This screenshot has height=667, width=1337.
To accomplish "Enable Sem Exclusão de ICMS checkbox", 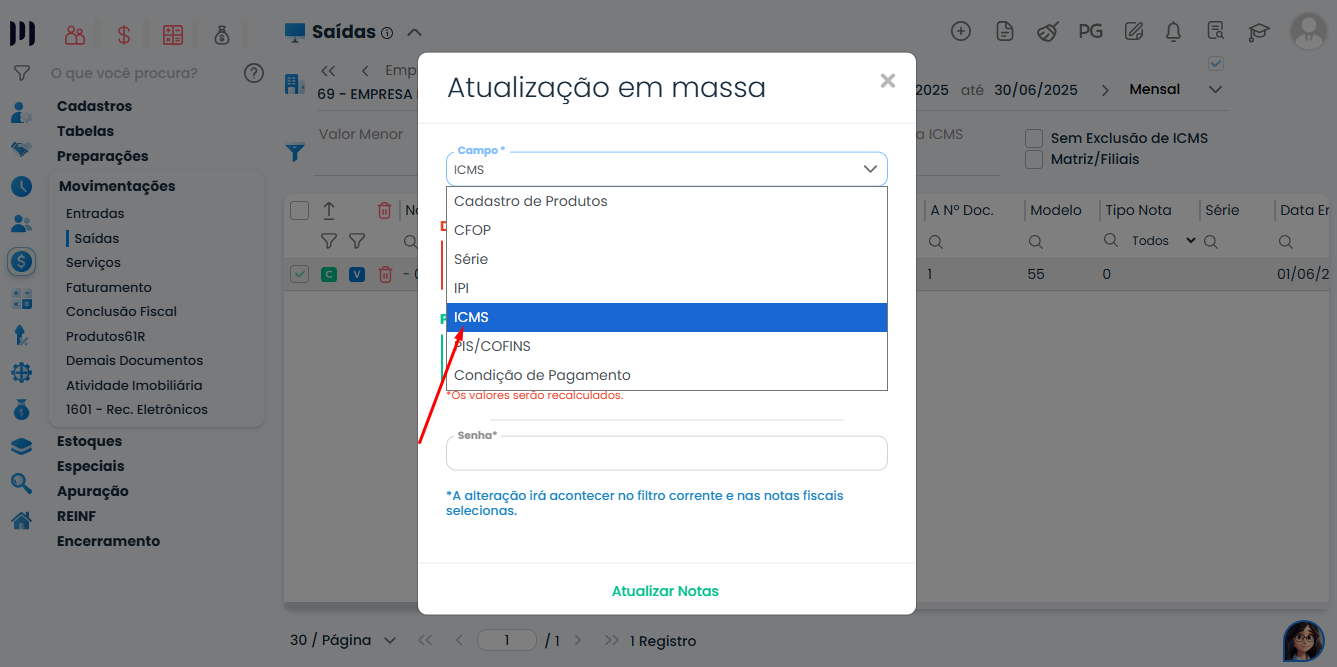I will pos(1034,138).
